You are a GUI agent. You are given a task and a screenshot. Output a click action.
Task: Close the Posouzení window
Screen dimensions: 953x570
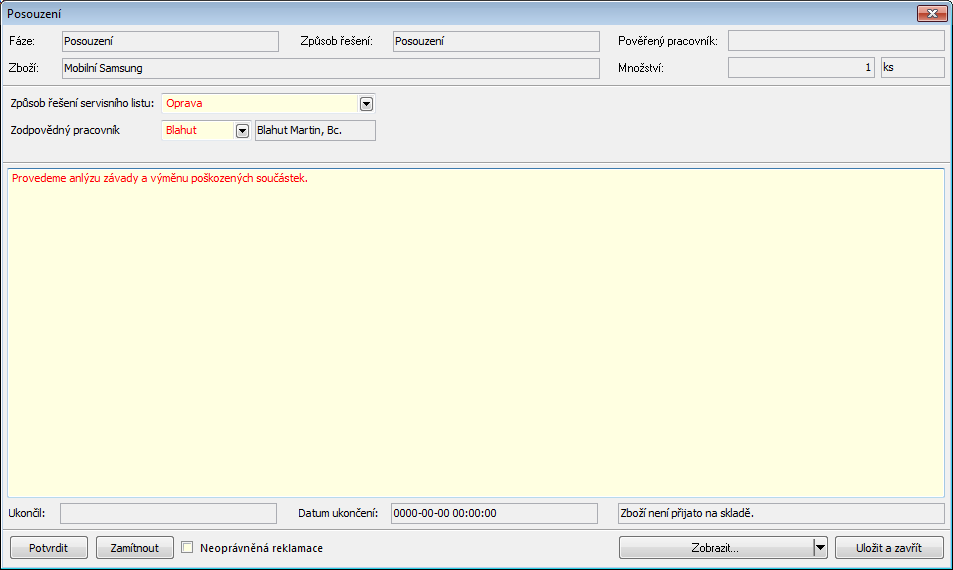pyautogui.click(x=932, y=13)
